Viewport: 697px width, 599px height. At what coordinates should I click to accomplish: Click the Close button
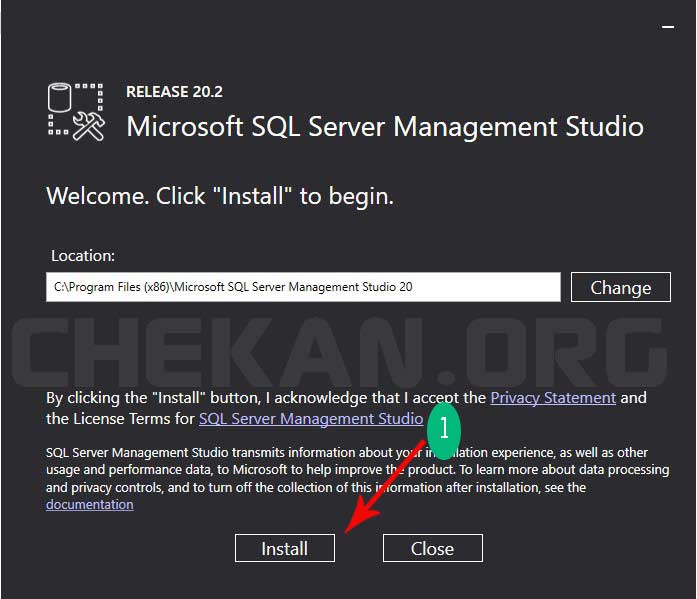tap(433, 548)
